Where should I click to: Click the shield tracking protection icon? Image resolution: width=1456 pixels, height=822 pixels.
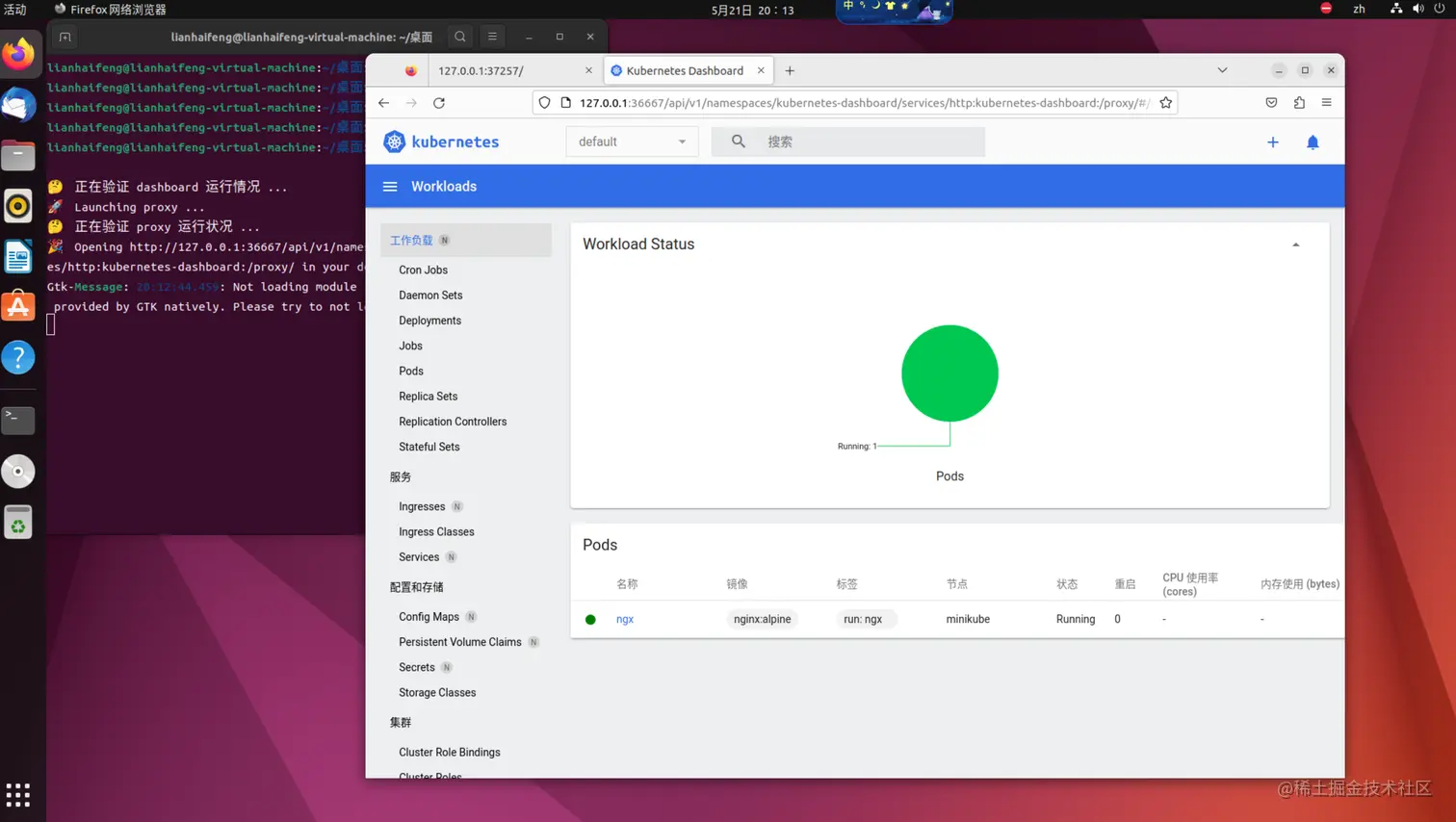pos(544,103)
